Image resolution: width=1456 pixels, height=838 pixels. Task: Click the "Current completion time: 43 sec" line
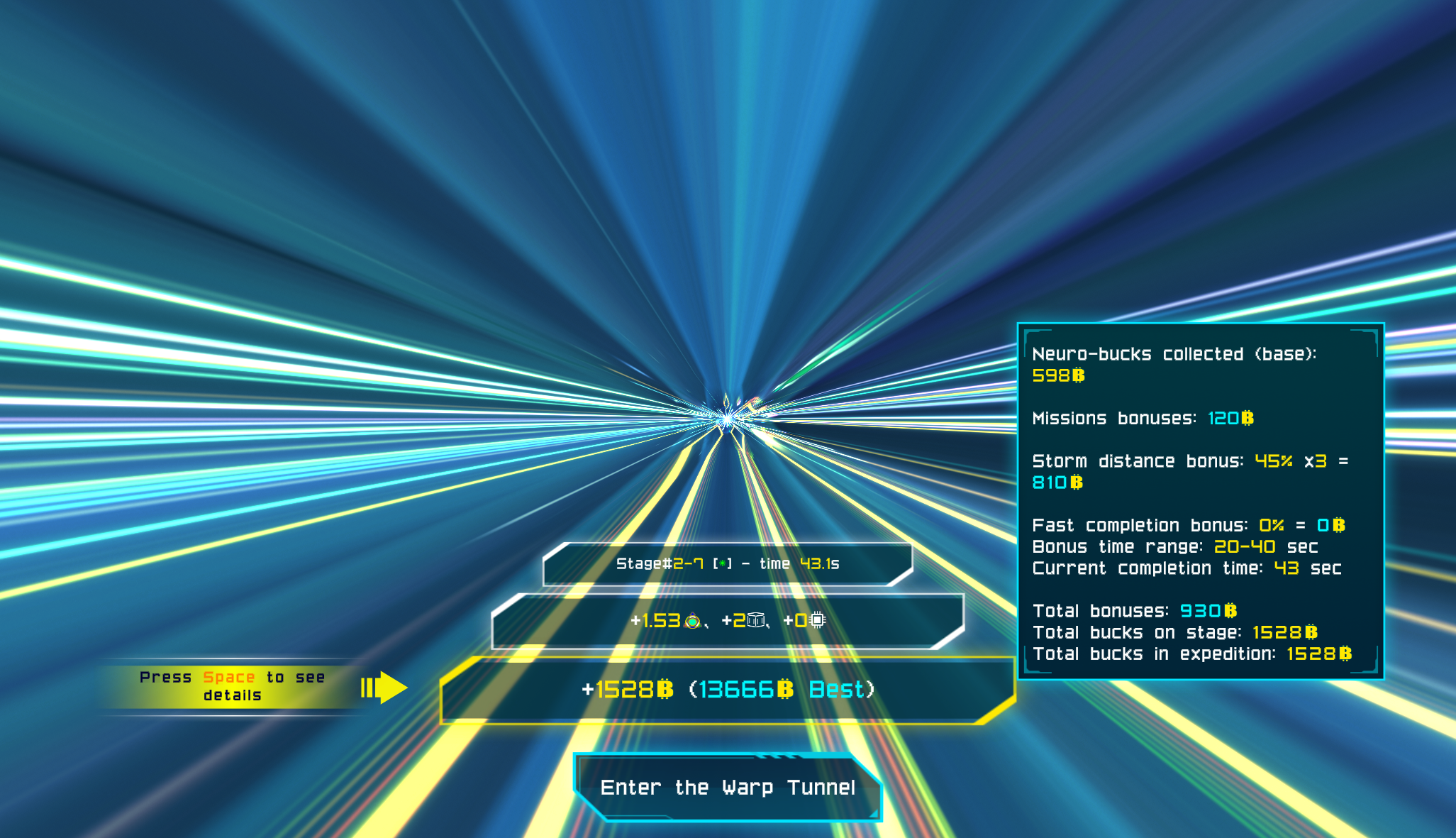(x=1187, y=568)
